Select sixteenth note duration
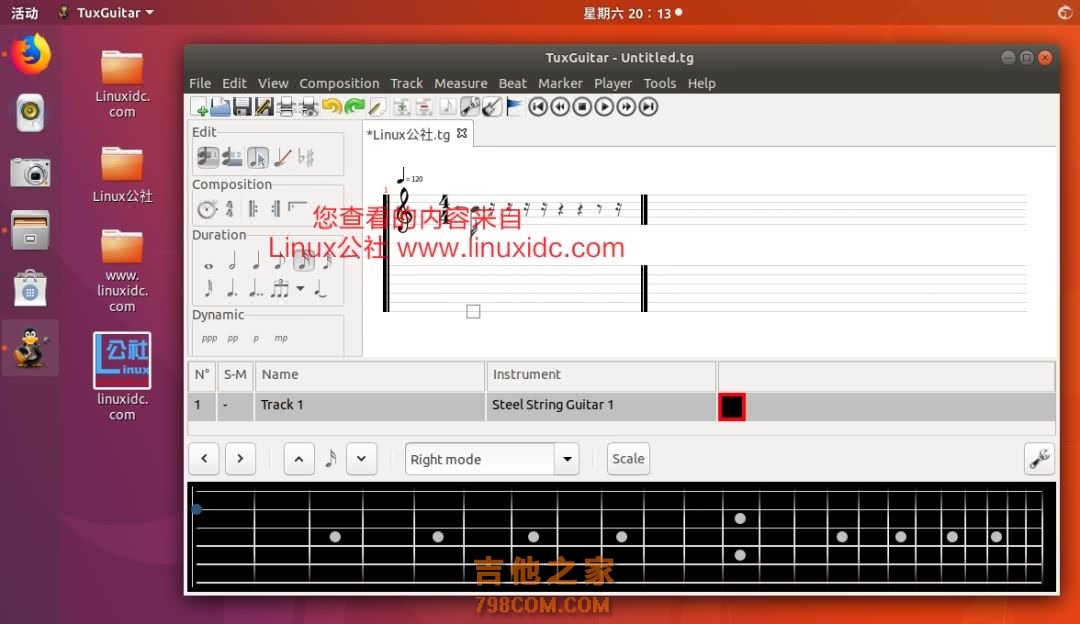This screenshot has height=624, width=1080. point(304,261)
